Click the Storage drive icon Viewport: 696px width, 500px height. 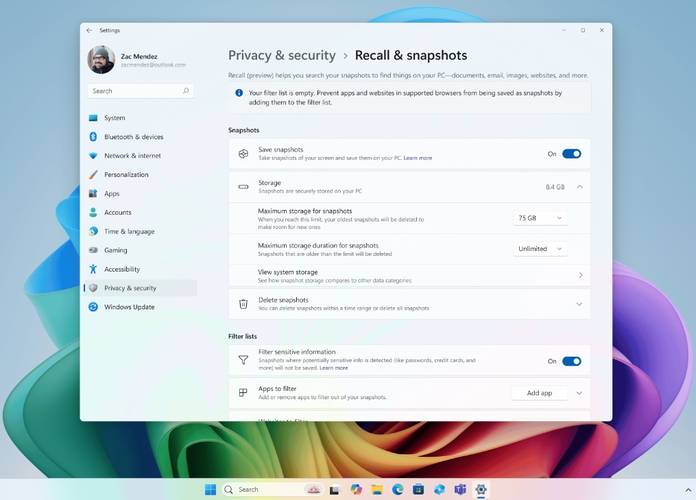pyautogui.click(x=243, y=187)
